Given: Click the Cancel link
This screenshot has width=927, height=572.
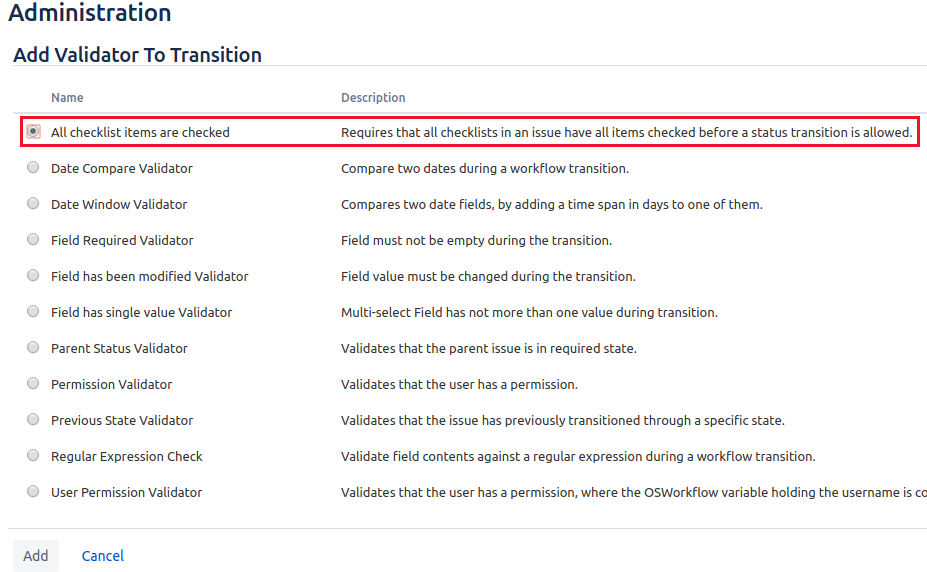Looking at the screenshot, I should click(x=103, y=556).
